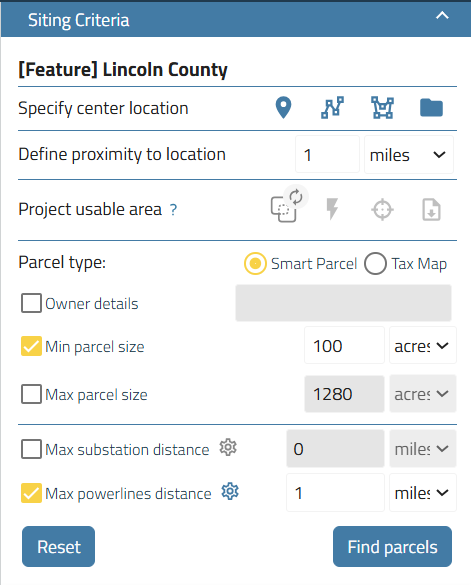
Task: Click the refresh usable area icon
Action: pyautogui.click(x=296, y=196)
